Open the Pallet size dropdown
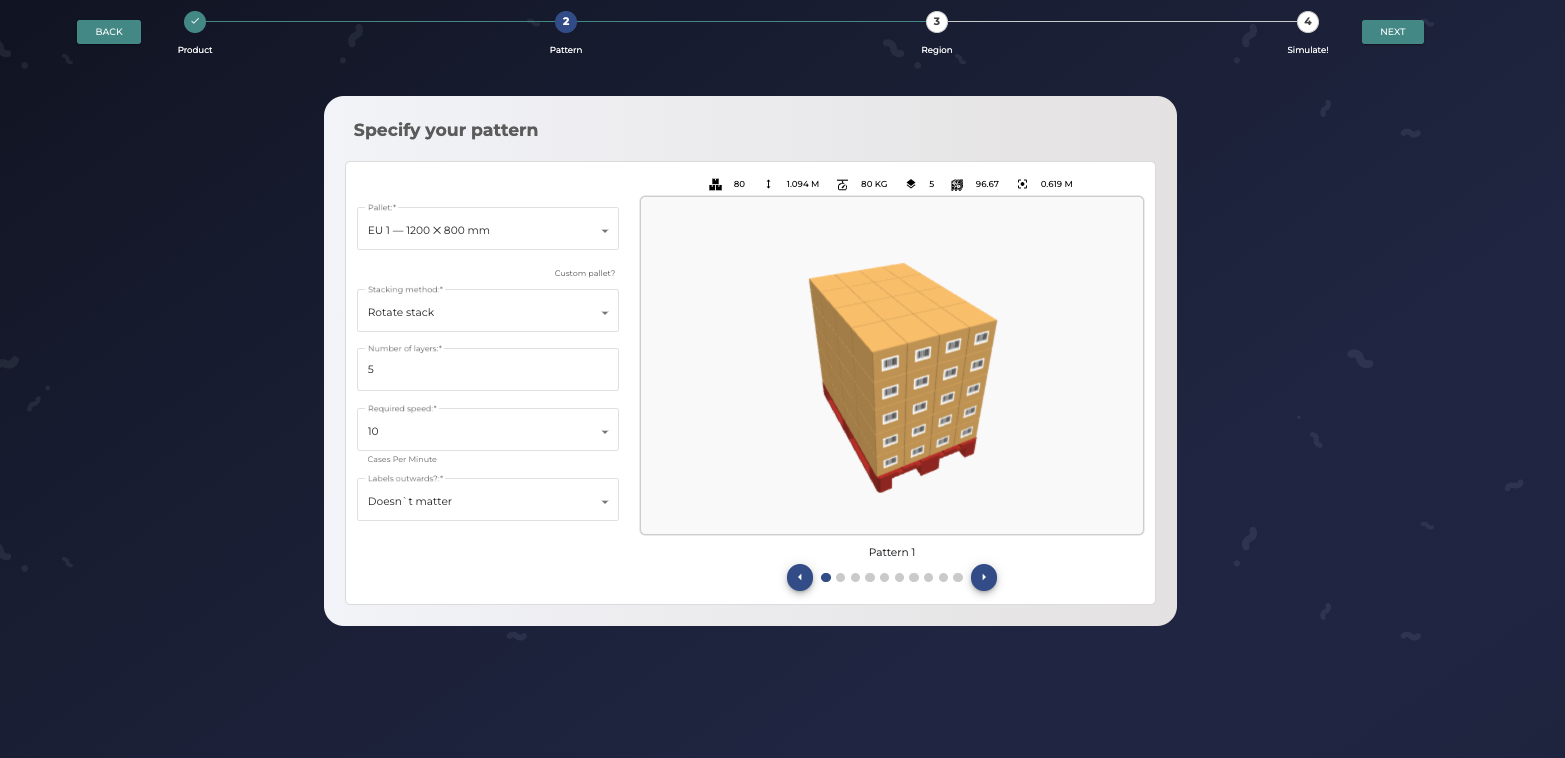Viewport: 1565px width, 758px height. point(487,230)
